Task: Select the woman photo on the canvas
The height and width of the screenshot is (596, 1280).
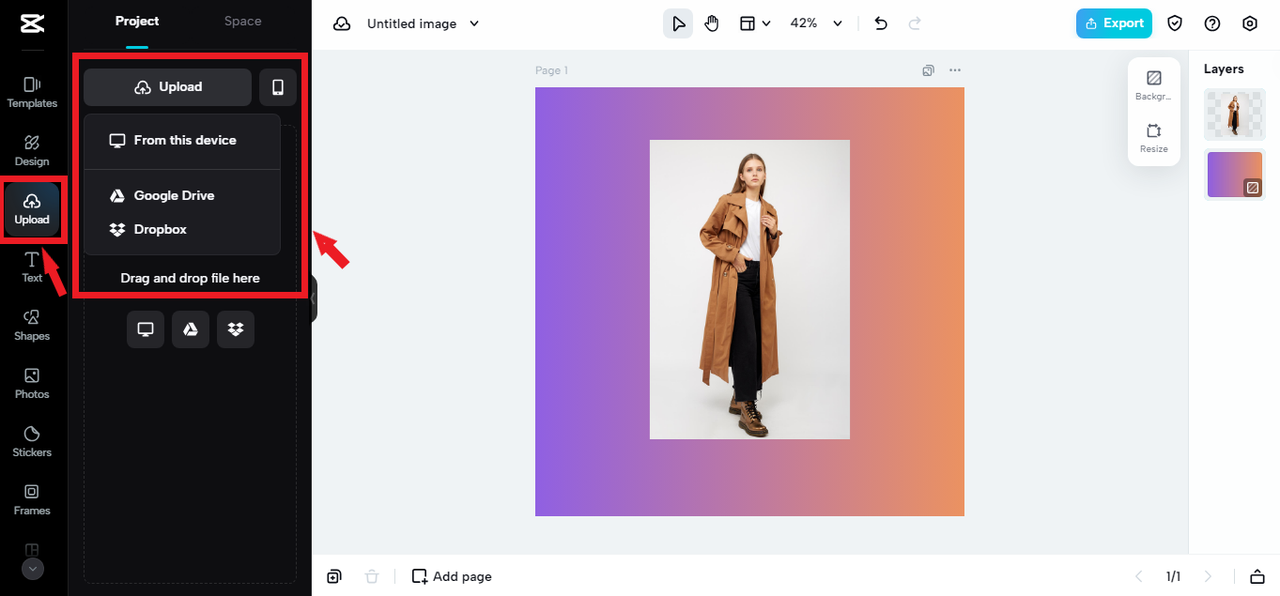Action: point(750,289)
